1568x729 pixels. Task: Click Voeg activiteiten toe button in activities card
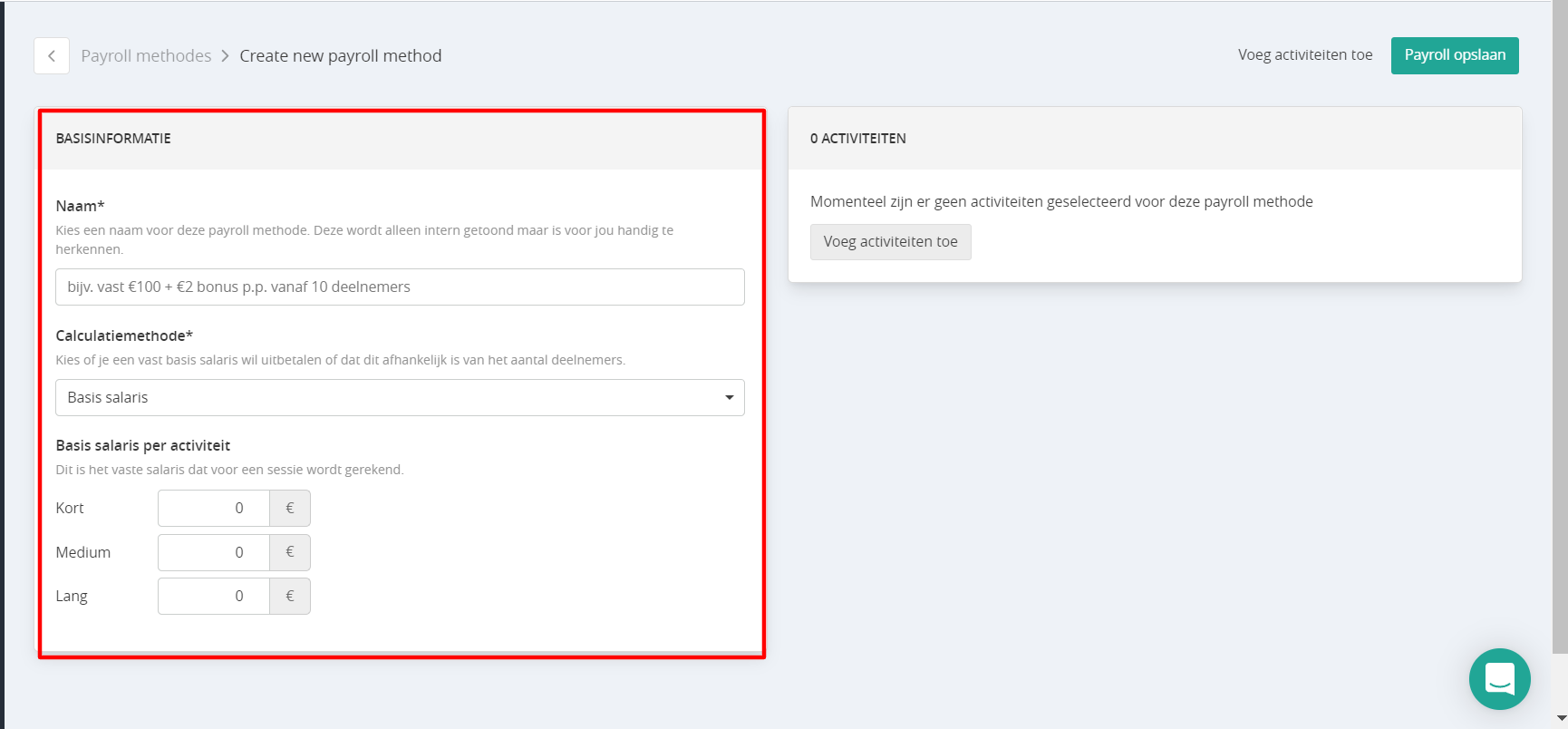[x=890, y=242]
